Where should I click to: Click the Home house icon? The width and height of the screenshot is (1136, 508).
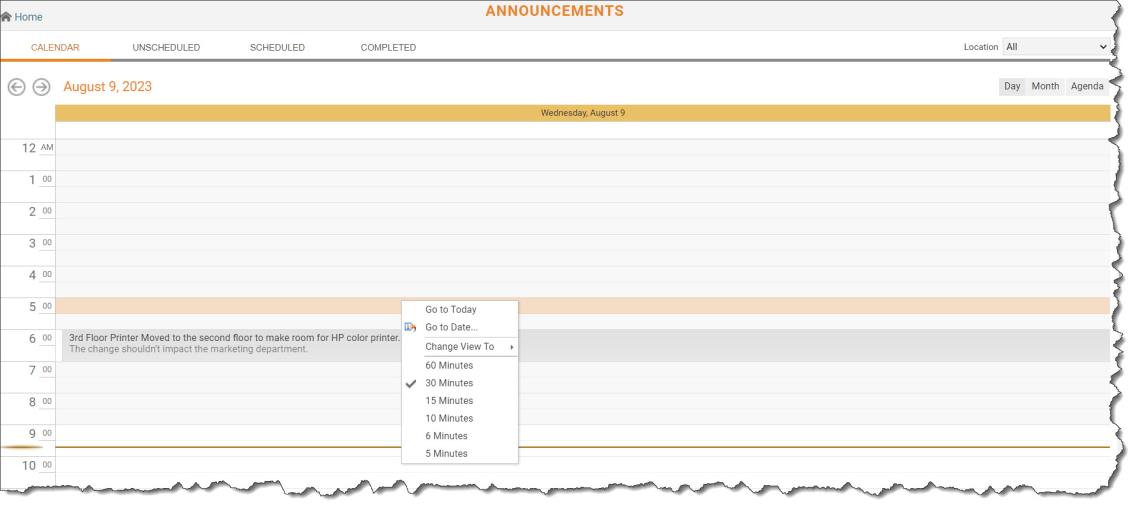click(7, 17)
